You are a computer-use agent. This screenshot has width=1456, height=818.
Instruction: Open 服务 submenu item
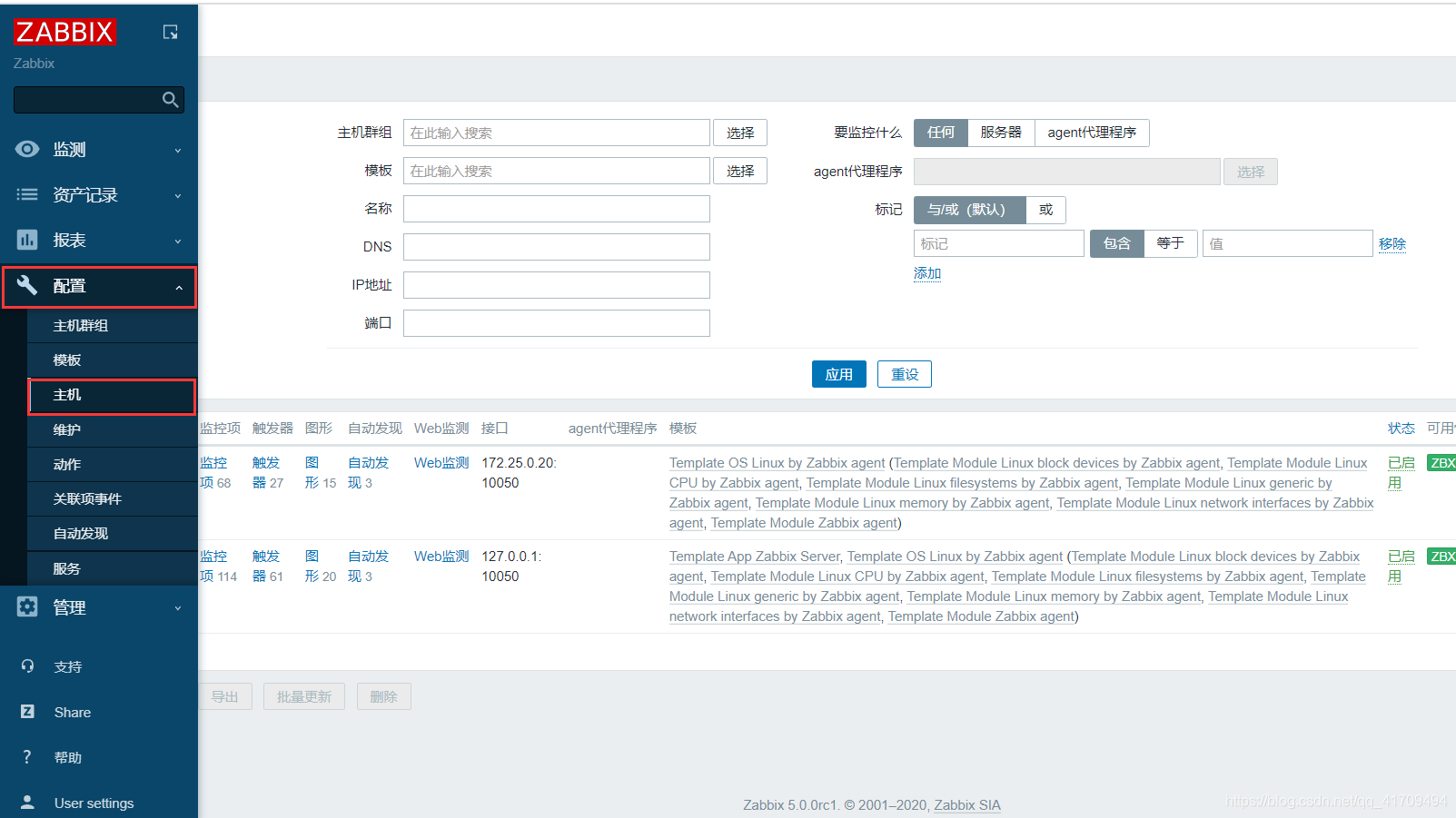coord(113,568)
